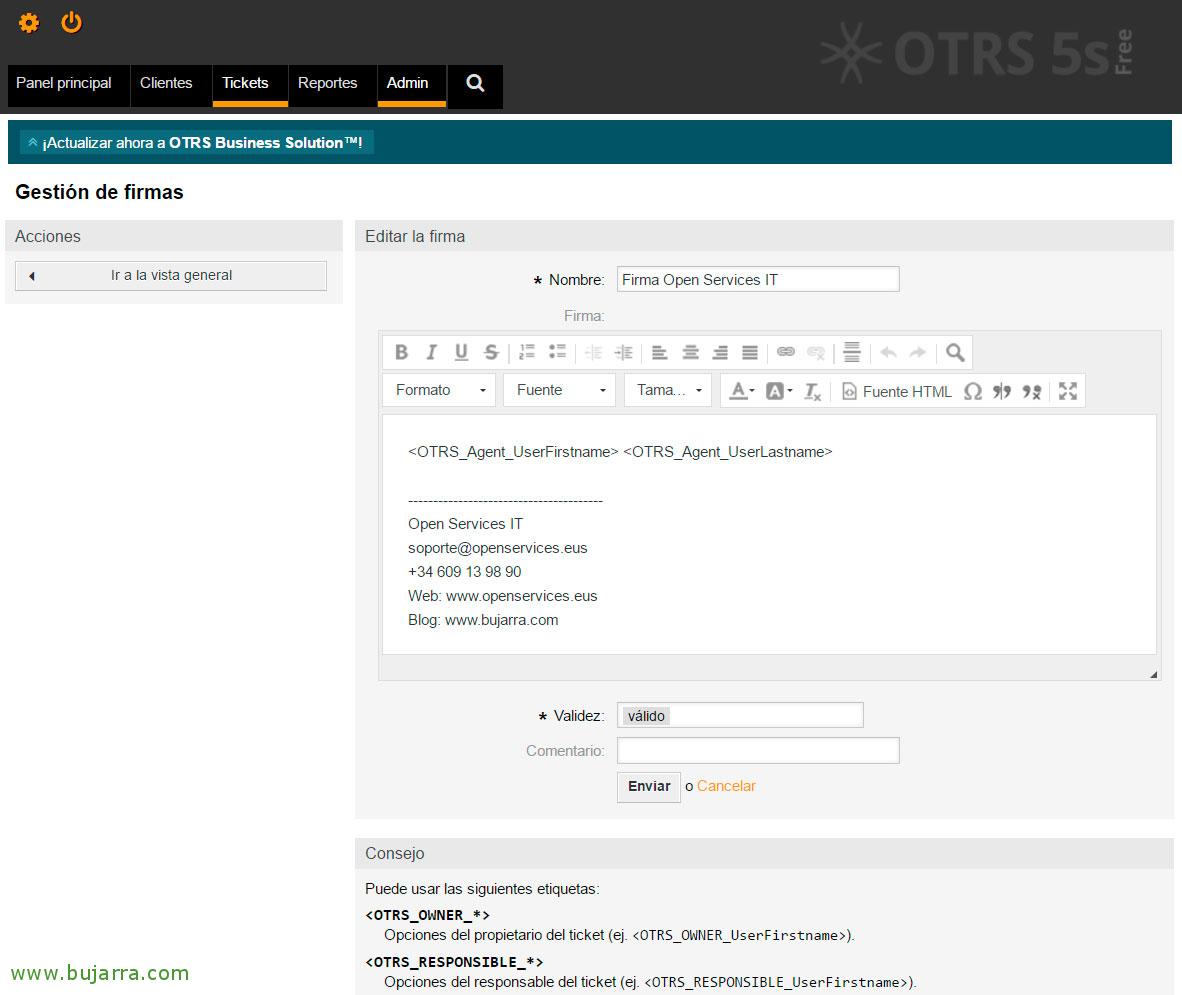
Task: Maximize the editor with fullscreen icon
Action: point(1068,391)
